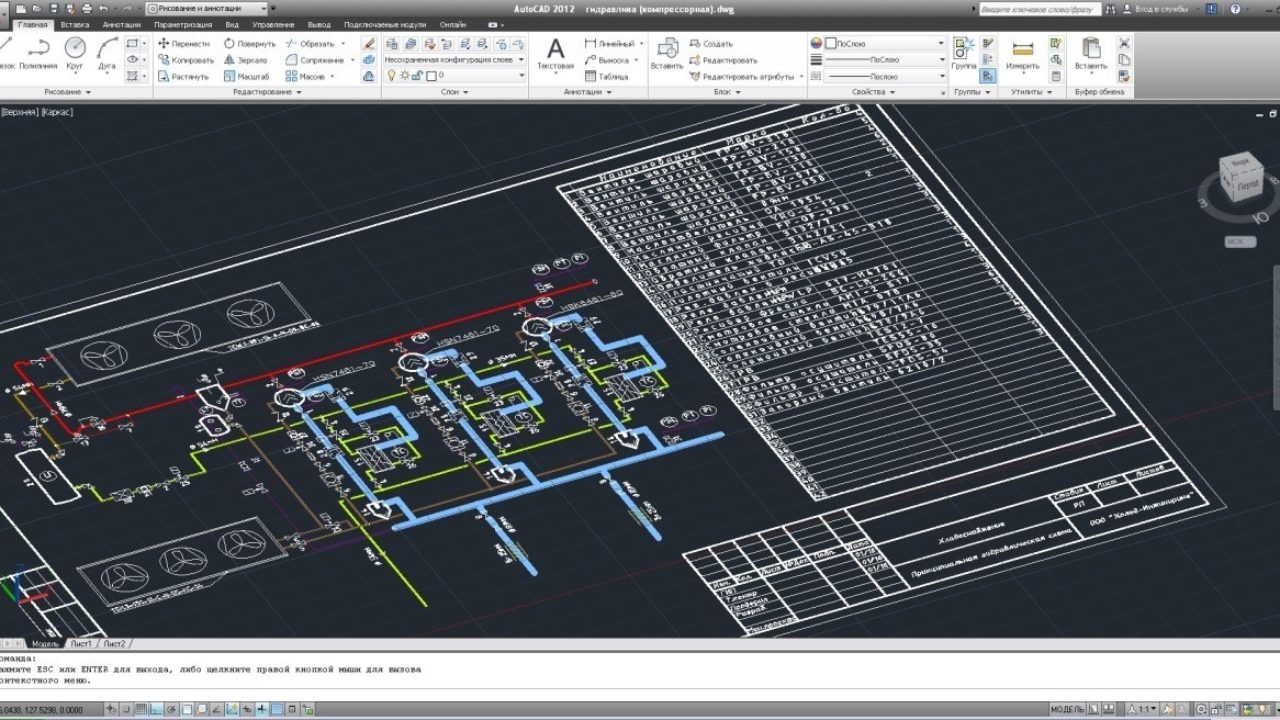Click Создать in the Блок panel

pos(711,44)
